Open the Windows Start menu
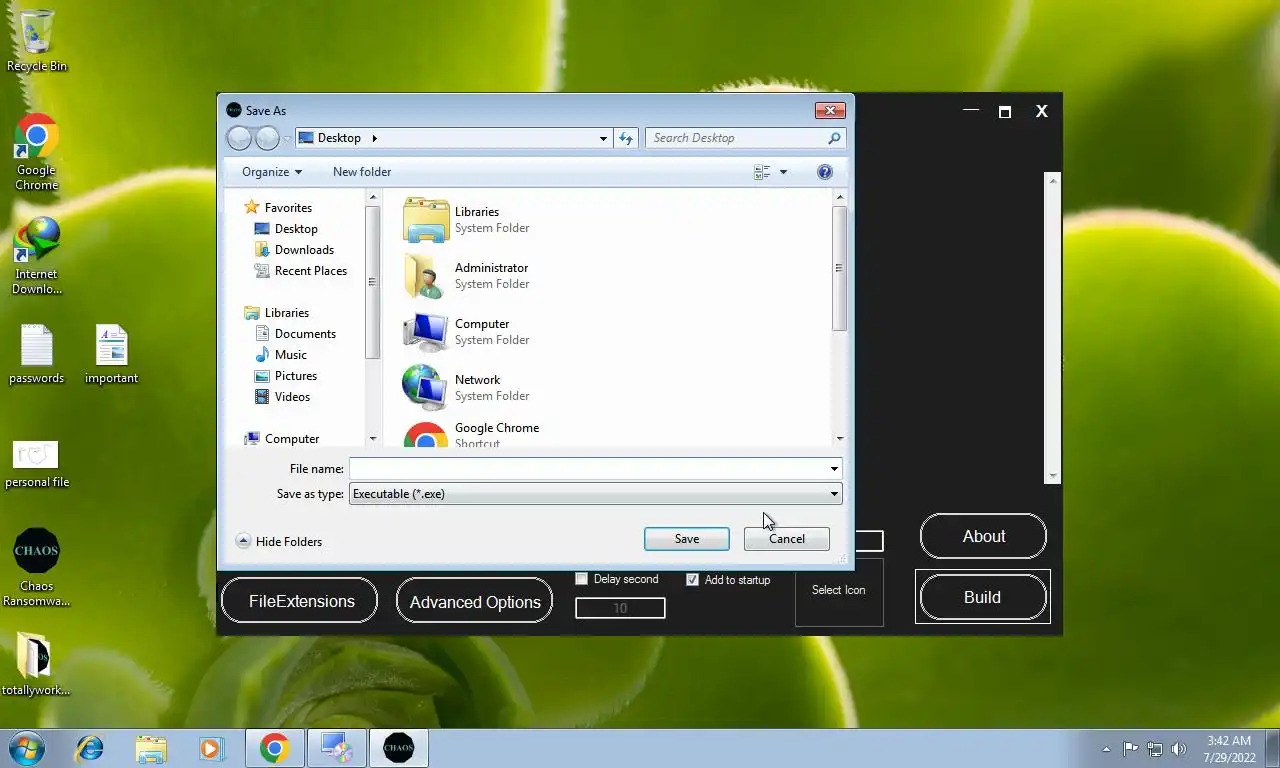This screenshot has height=768, width=1280. pyautogui.click(x=26, y=748)
